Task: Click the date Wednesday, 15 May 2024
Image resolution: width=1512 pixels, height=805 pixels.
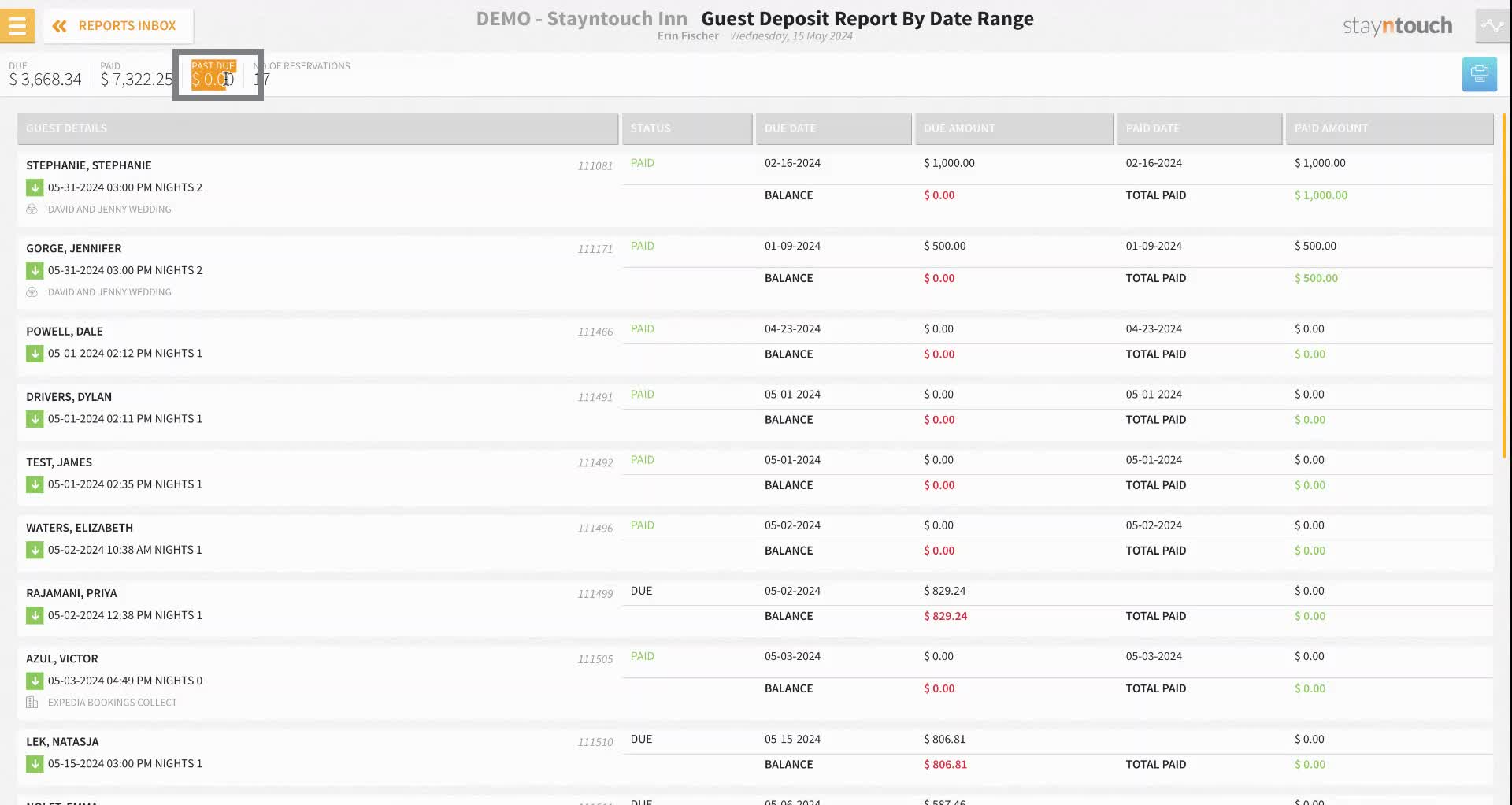Action: pyautogui.click(x=791, y=36)
